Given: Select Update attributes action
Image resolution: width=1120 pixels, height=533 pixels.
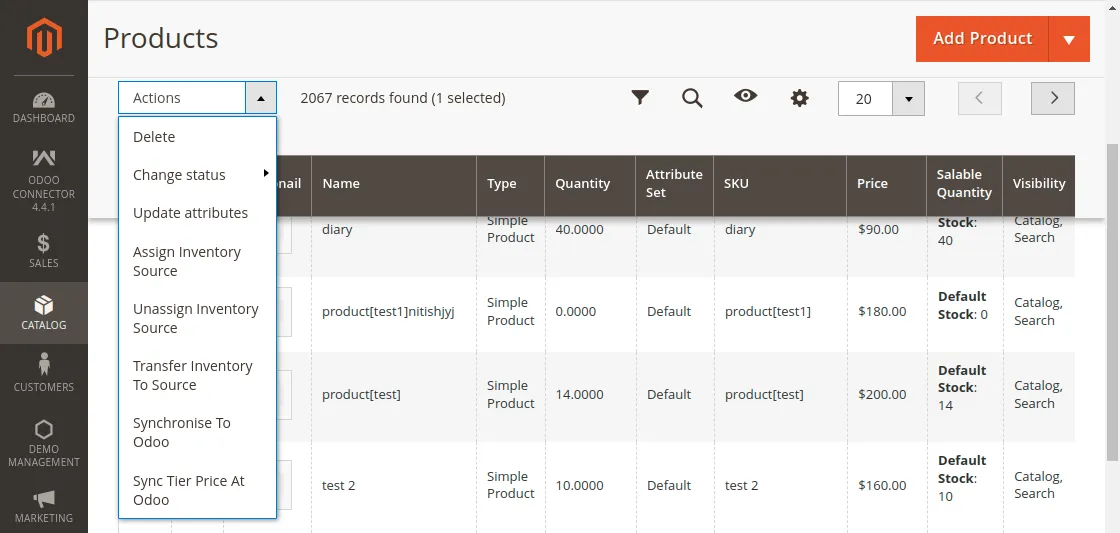Looking at the screenshot, I should click(x=197, y=213).
